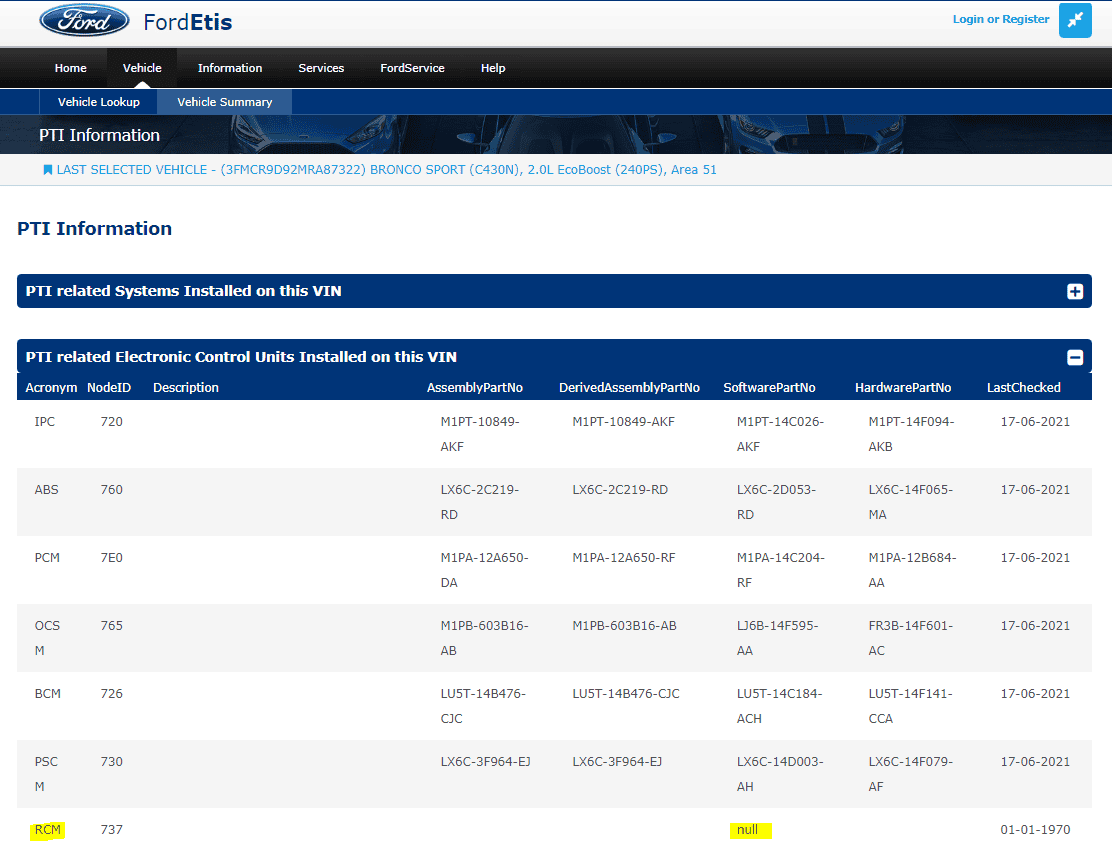Click the blue collapse-arrows icon near Login
Screen dimensions: 1112x862
click(x=1075, y=21)
